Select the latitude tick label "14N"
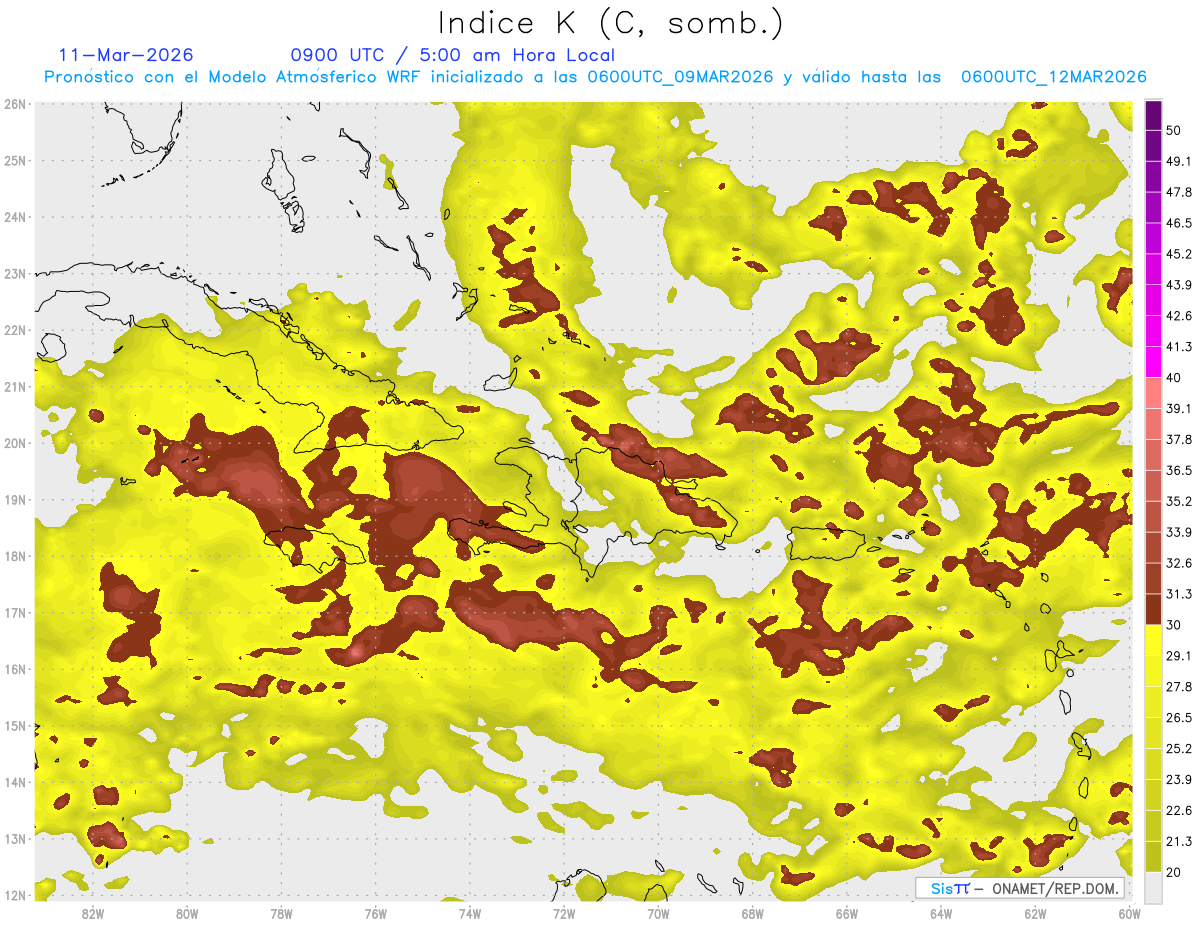 tap(15, 782)
